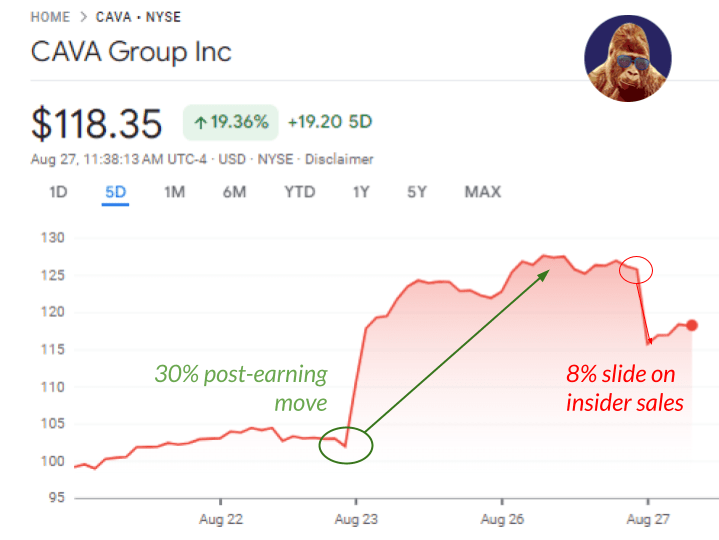Open the Disclaimer link
Image resolution: width=719 pixels, height=540 pixels.
(x=340, y=159)
